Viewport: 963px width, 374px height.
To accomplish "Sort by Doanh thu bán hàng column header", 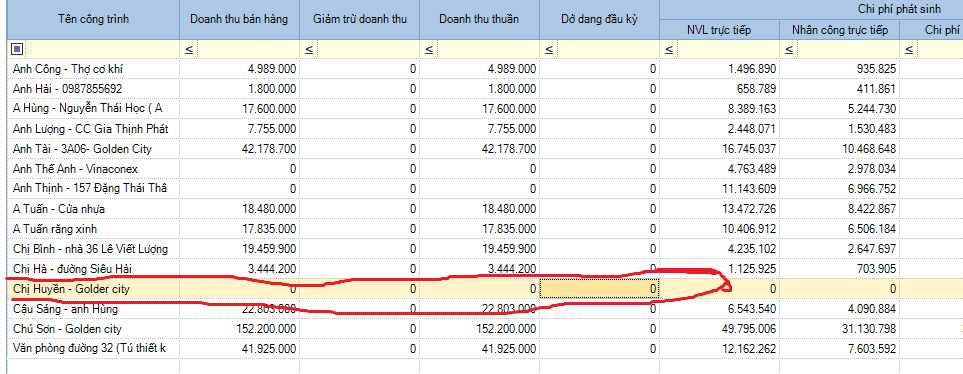I will point(239,19).
